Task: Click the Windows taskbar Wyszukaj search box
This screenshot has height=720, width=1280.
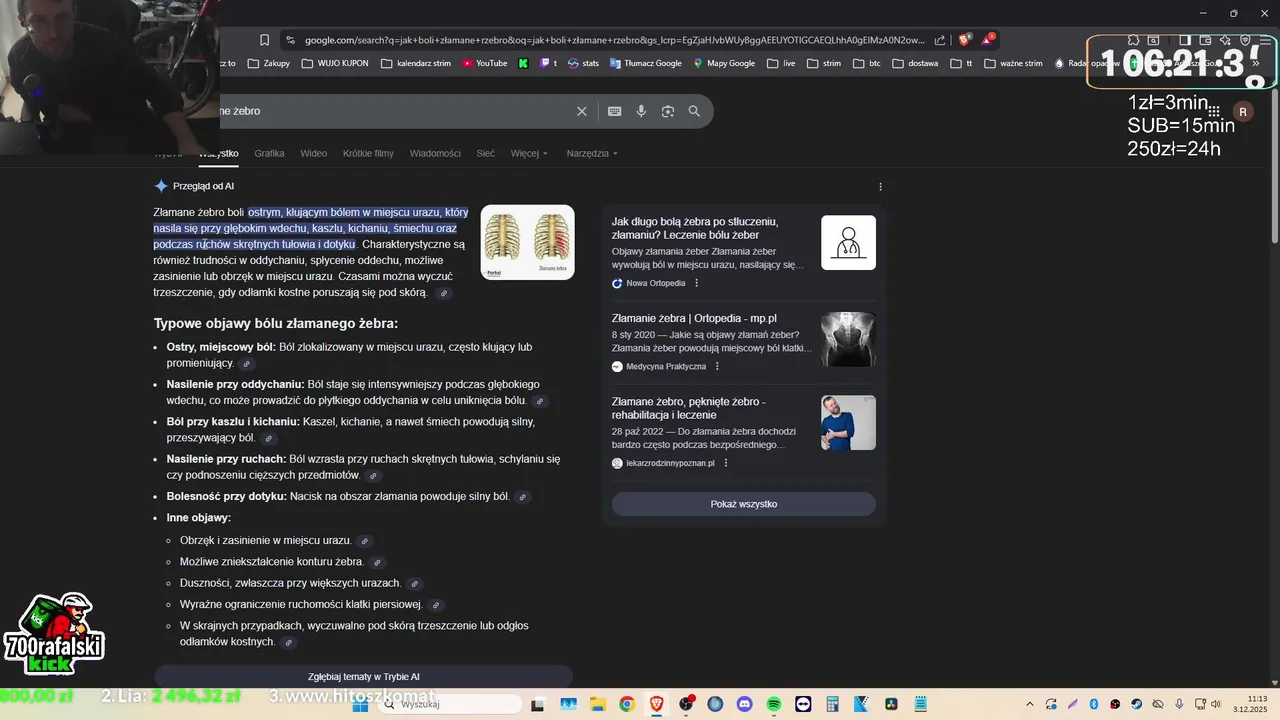Action: 451,704
